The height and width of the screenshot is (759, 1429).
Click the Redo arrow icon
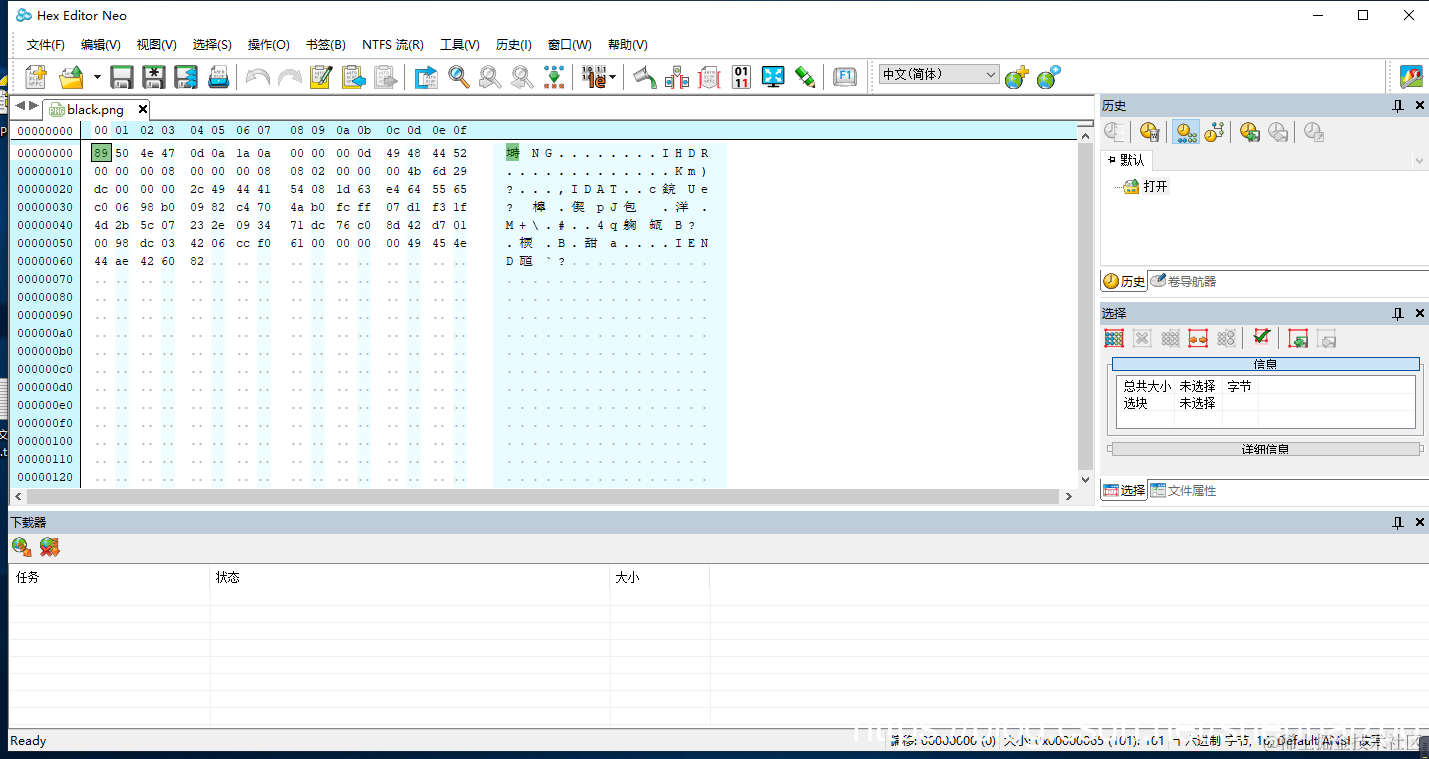pyautogui.click(x=290, y=77)
